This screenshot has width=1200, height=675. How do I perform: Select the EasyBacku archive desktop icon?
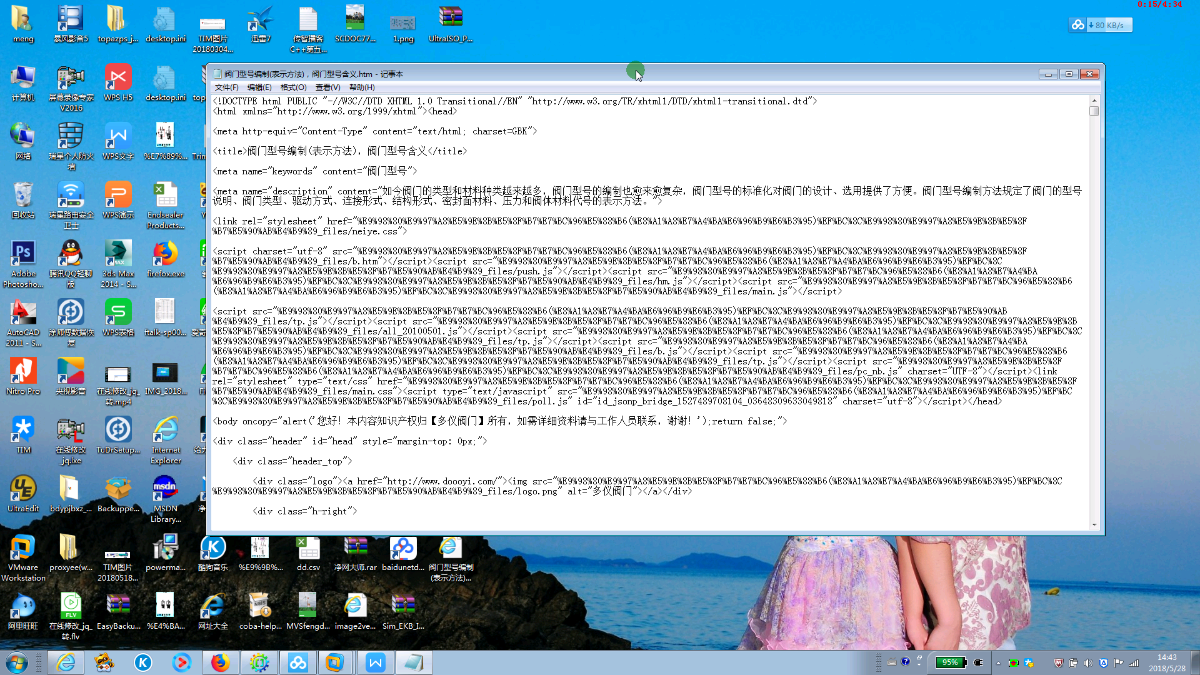[118, 610]
